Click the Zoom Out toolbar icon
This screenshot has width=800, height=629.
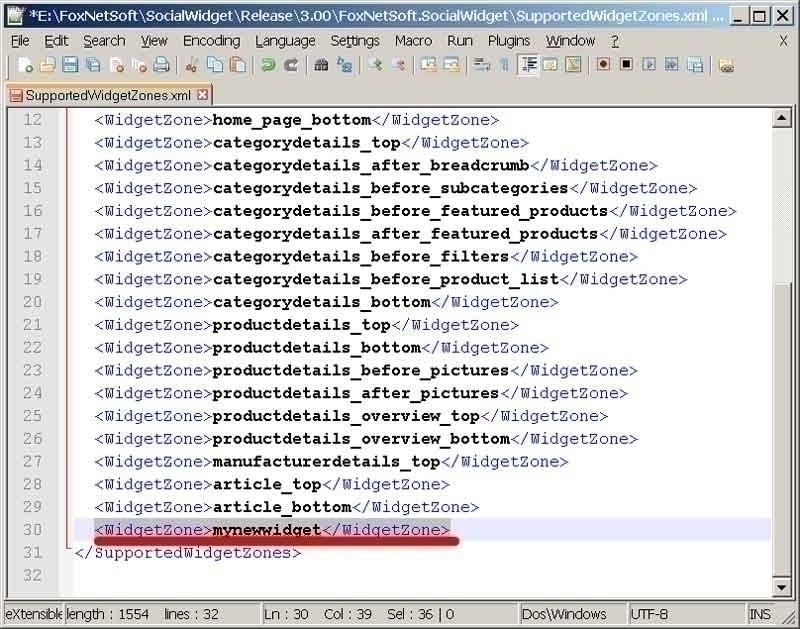(399, 65)
